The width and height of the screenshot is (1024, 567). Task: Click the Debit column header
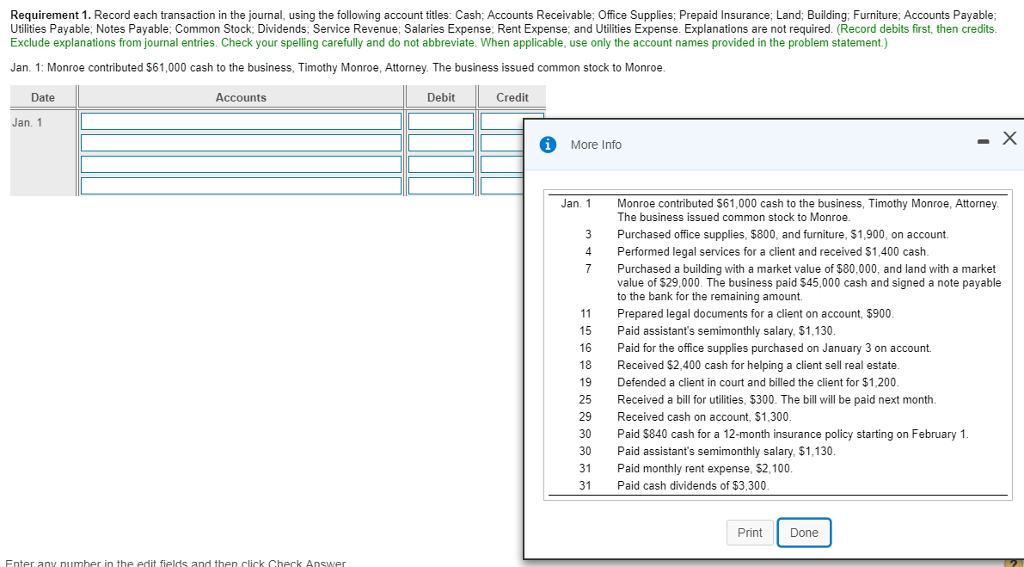441,97
